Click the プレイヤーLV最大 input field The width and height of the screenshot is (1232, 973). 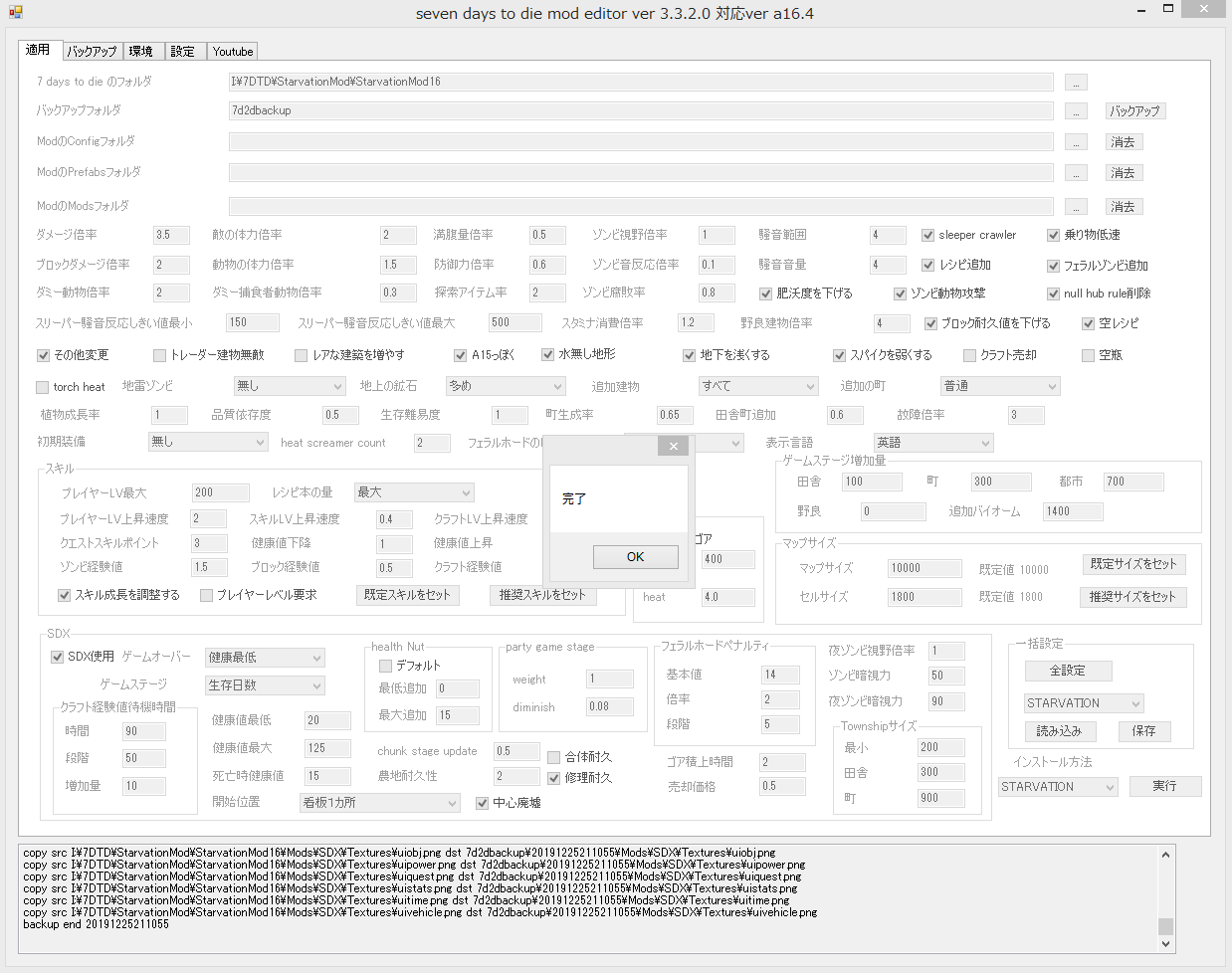[x=220, y=492]
